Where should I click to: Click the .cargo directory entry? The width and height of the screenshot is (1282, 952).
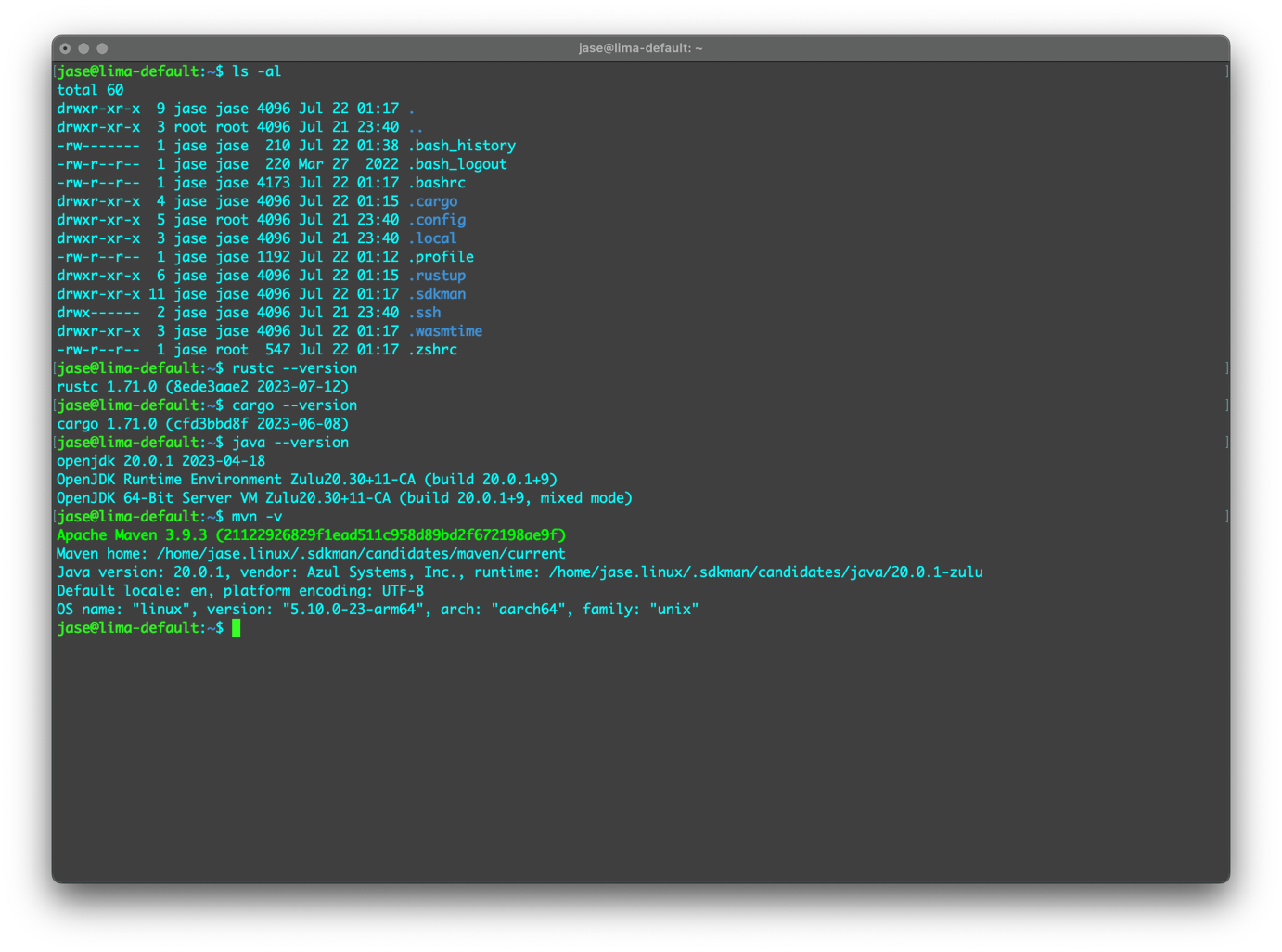tap(433, 201)
